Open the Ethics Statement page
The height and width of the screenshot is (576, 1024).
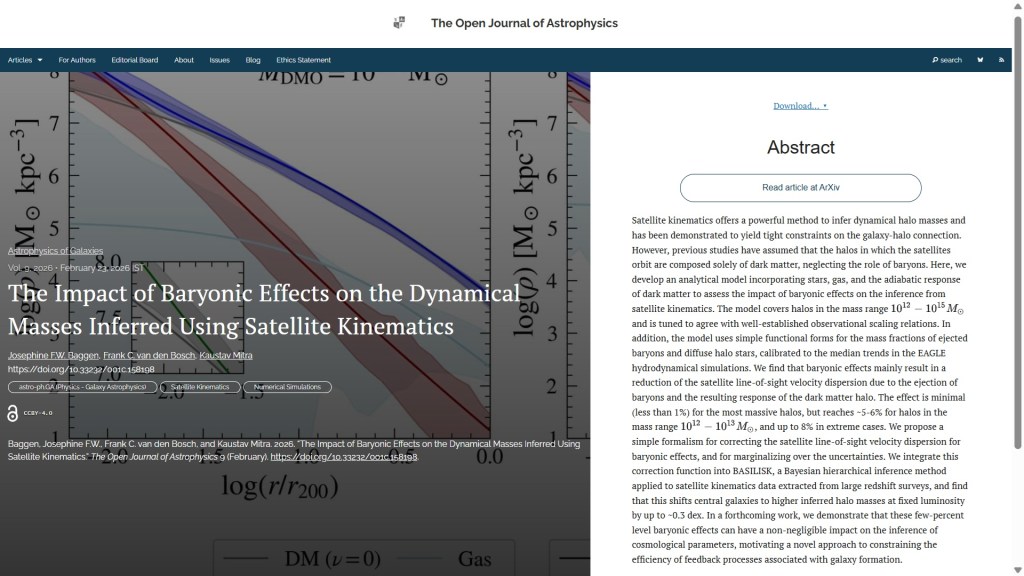(x=303, y=60)
